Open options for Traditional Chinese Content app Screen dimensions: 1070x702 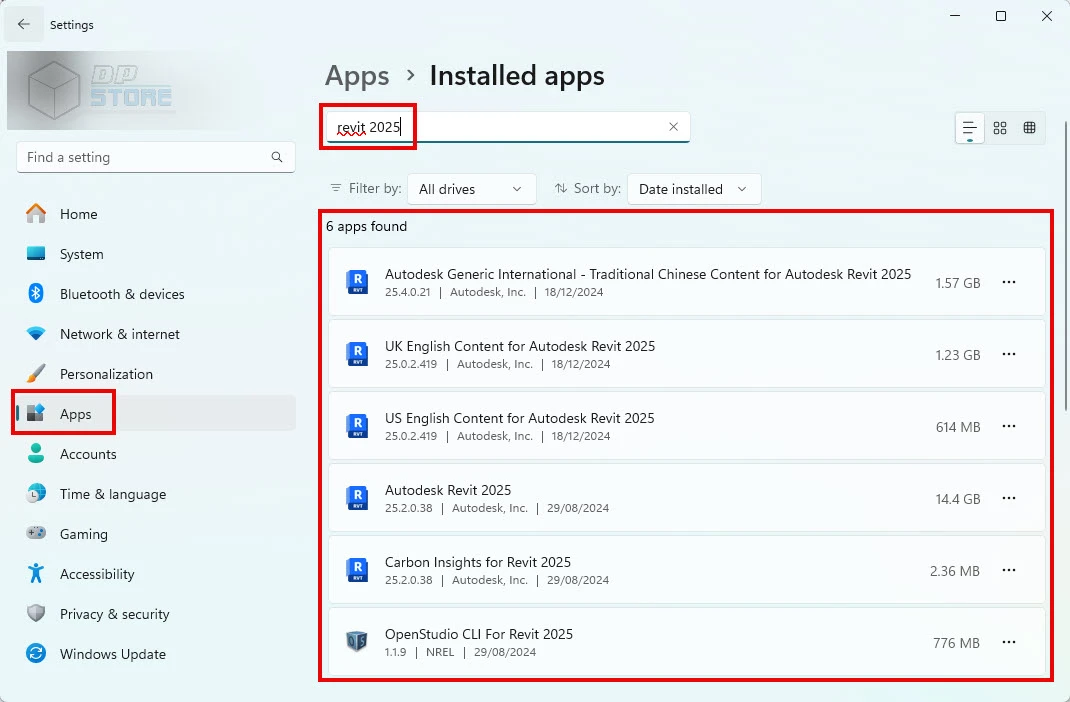pyautogui.click(x=1009, y=282)
